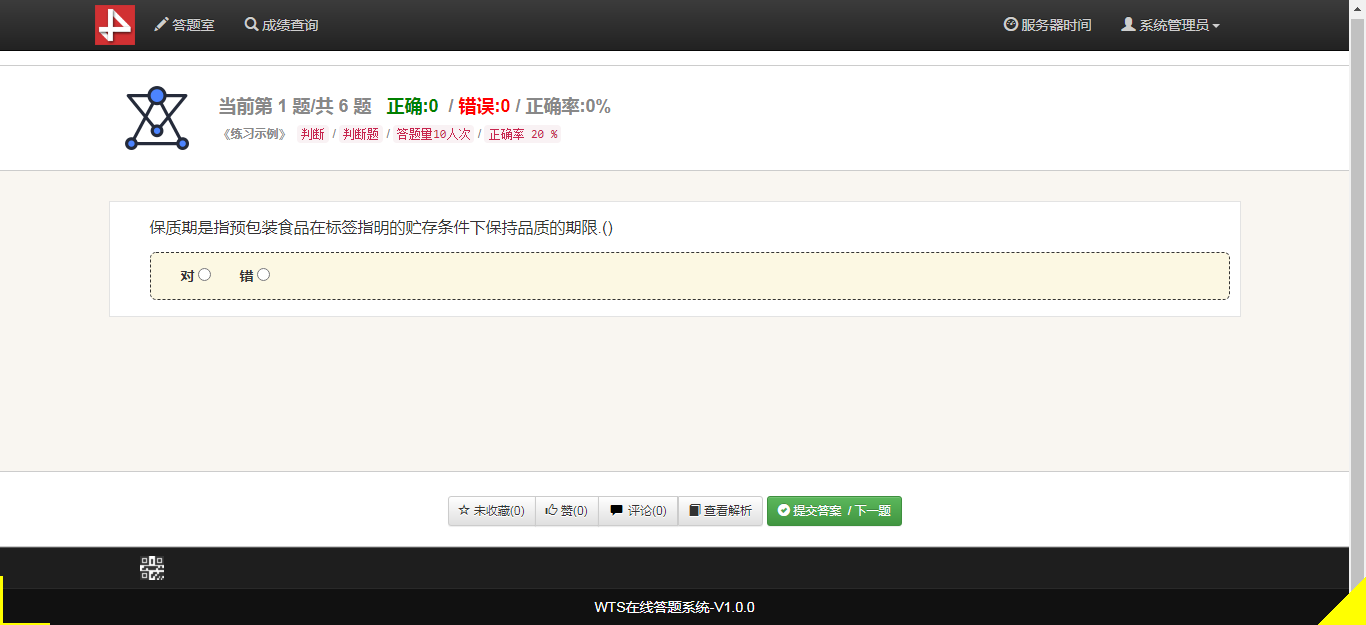1366x625 pixels.
Task: Click the 服务器时间 clock item
Action: coord(1047,25)
